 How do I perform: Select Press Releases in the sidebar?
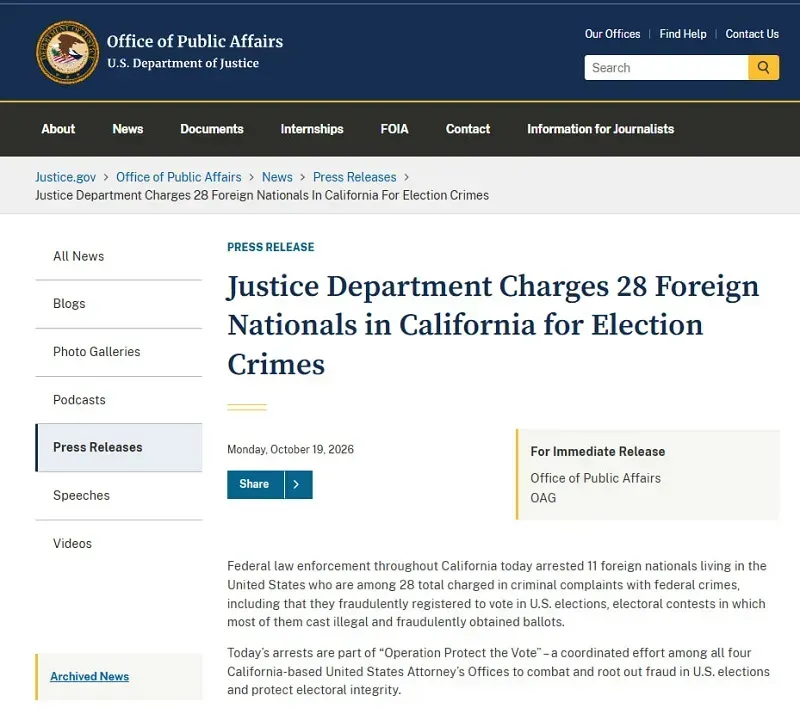pyautogui.click(x=118, y=448)
